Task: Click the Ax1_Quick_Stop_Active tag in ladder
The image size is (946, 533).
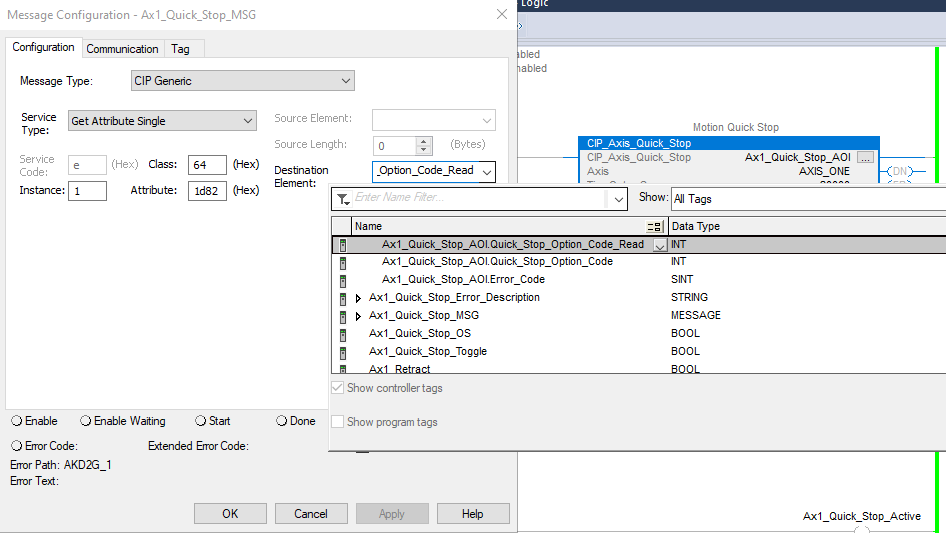Action: tap(862, 516)
